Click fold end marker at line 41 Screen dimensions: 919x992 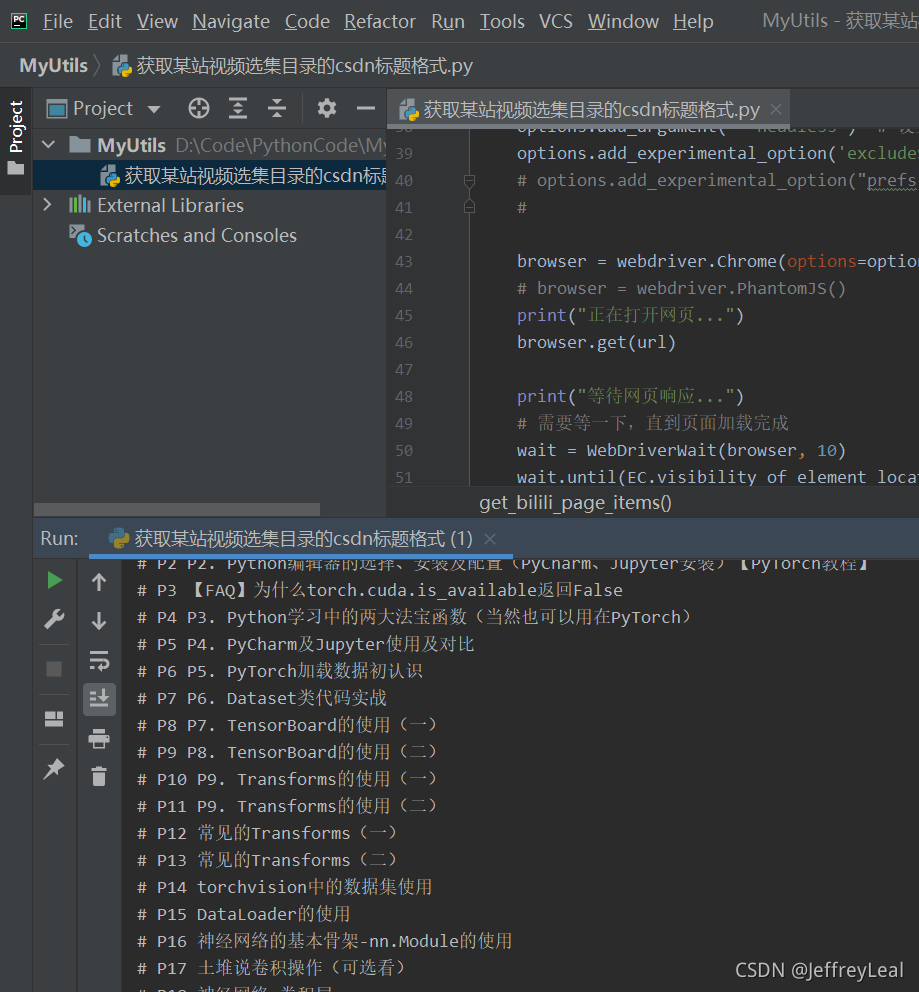coord(469,208)
